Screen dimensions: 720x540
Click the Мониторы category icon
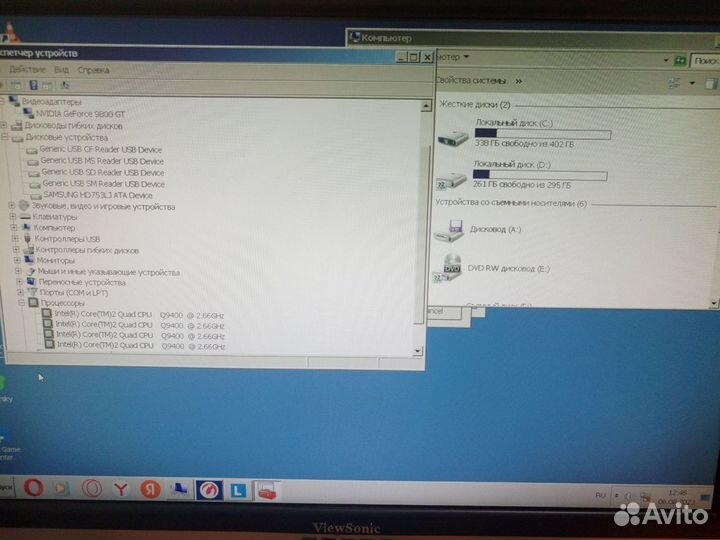pos(29,260)
